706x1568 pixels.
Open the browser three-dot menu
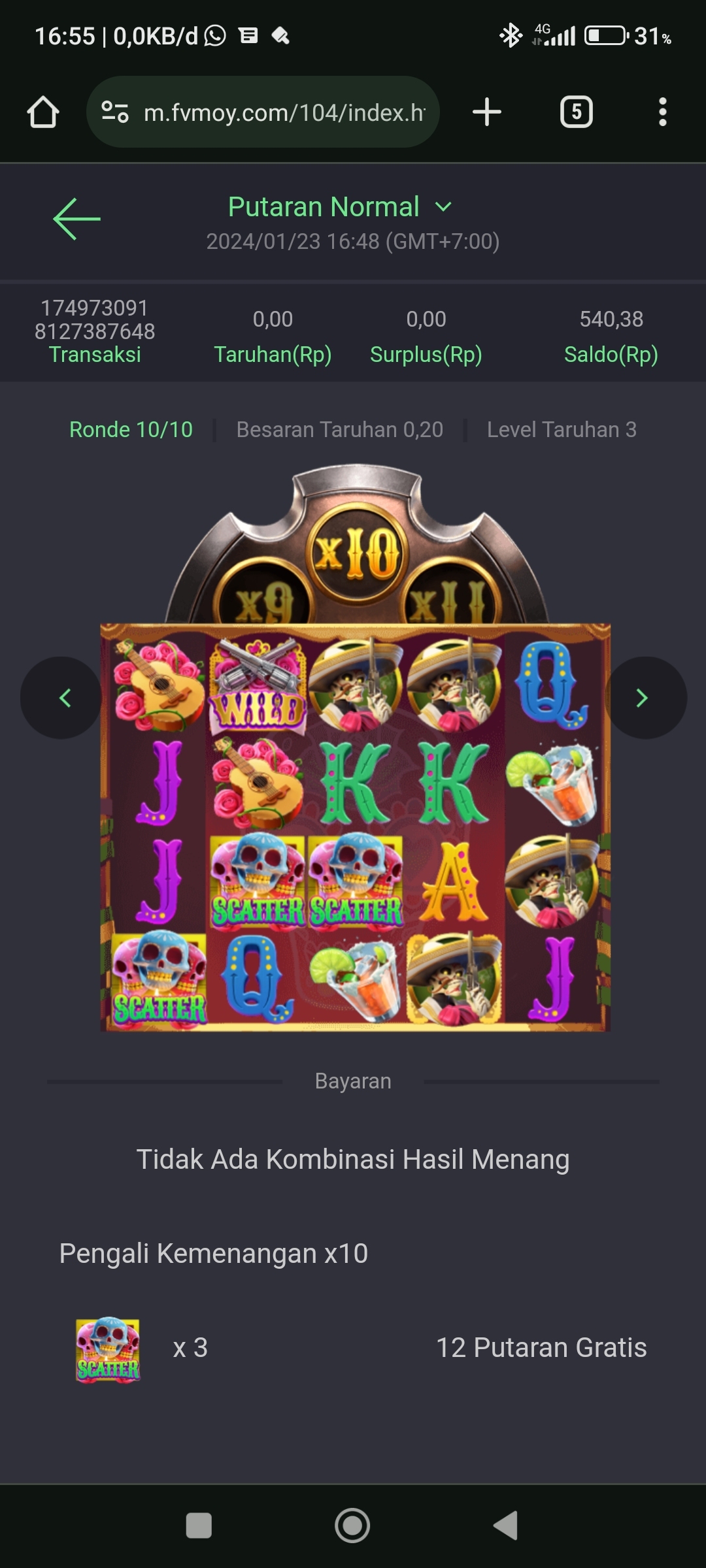[x=663, y=112]
